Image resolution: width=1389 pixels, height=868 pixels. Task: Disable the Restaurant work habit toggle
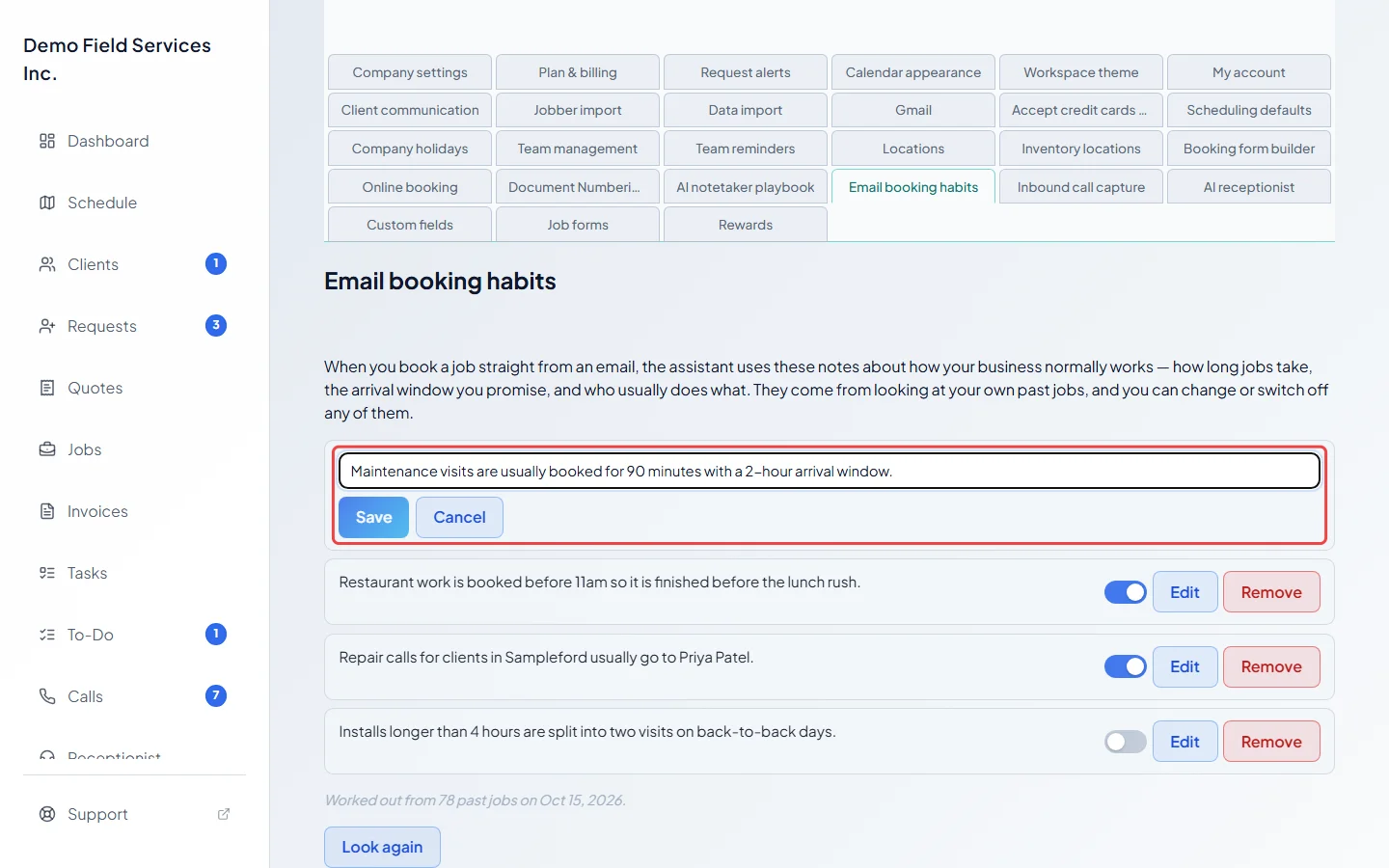tap(1126, 592)
